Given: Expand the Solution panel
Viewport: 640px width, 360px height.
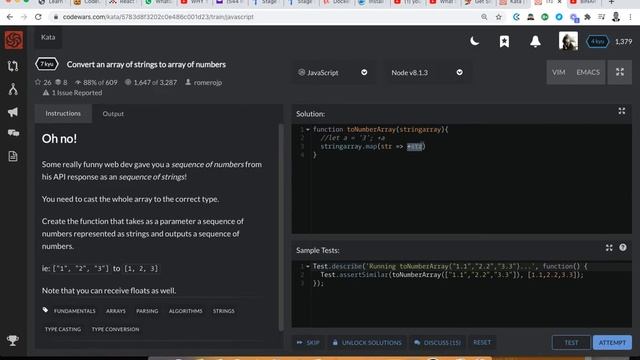Looking at the screenshot, I should (622, 111).
